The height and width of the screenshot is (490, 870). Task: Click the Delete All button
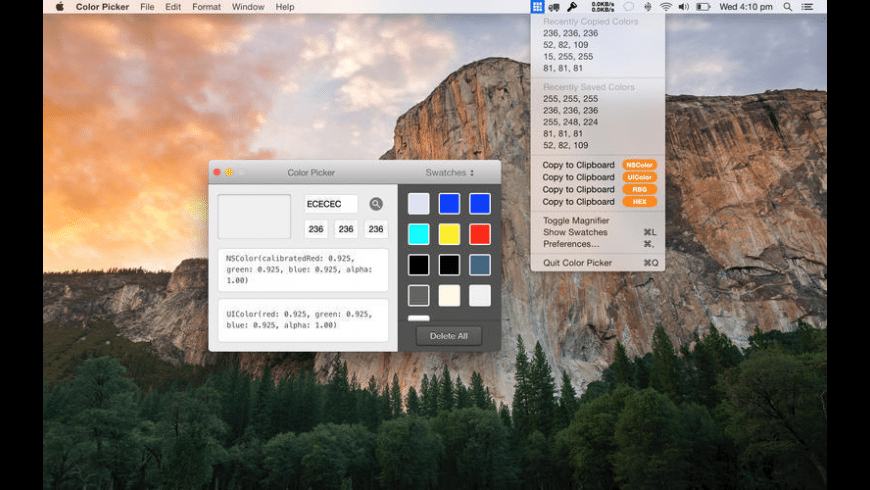pos(448,336)
